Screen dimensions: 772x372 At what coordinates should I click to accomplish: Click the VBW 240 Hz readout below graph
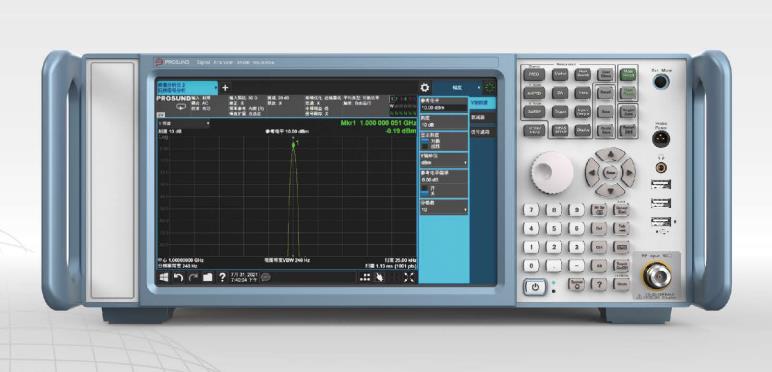(287, 260)
